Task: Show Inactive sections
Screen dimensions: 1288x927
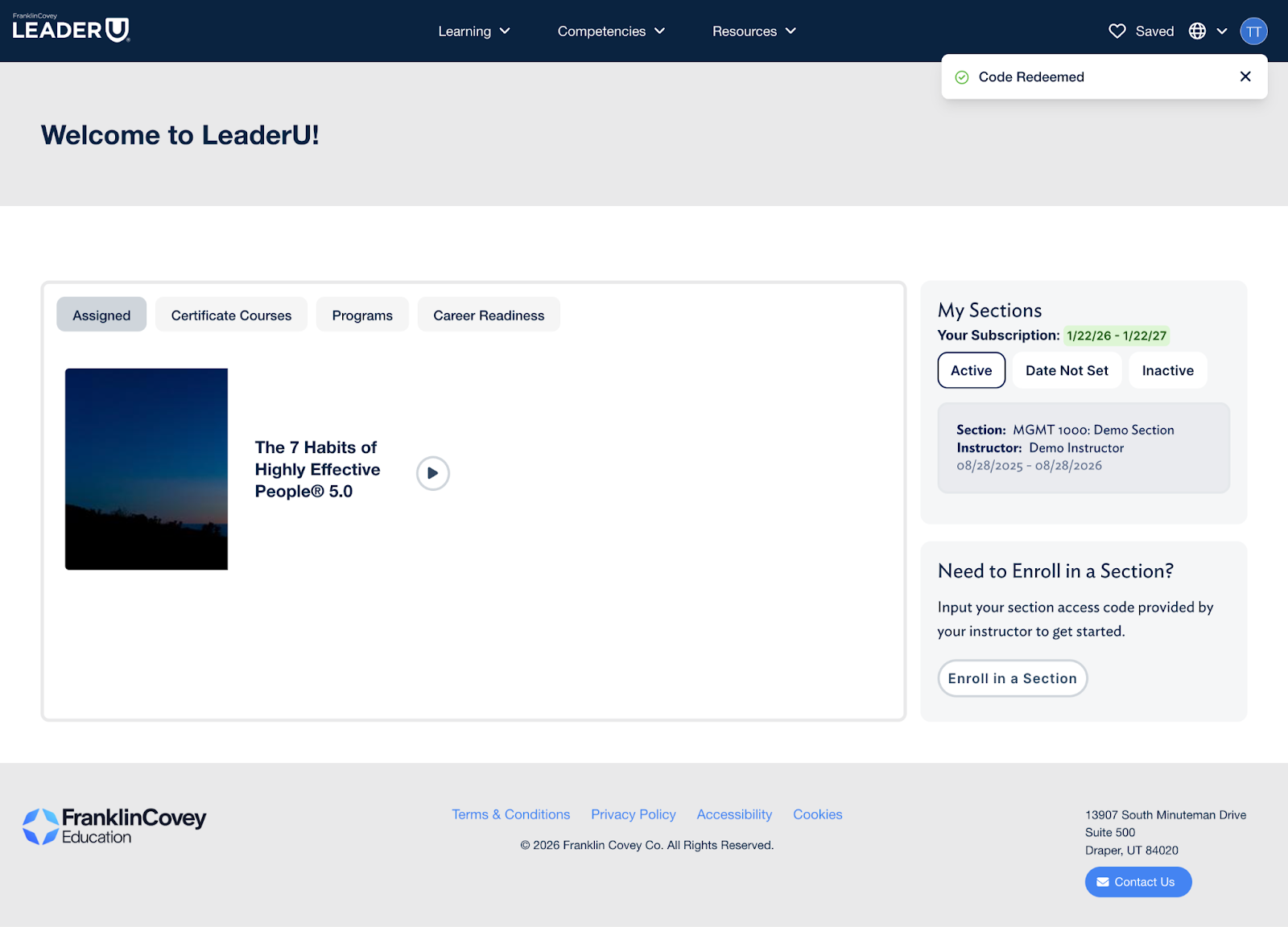Action: point(1167,370)
